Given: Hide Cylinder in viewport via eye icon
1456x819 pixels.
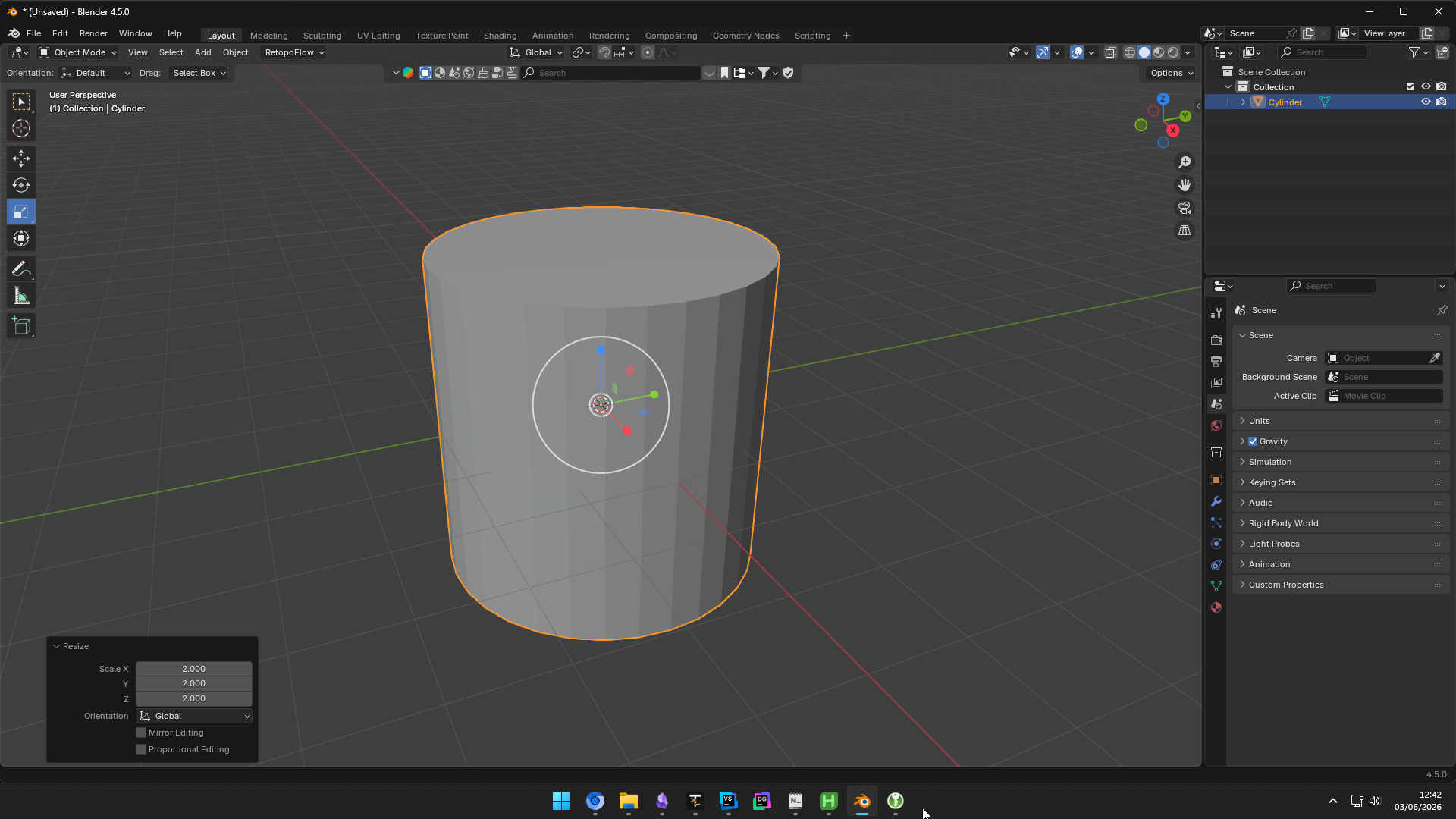Looking at the screenshot, I should 1426,102.
